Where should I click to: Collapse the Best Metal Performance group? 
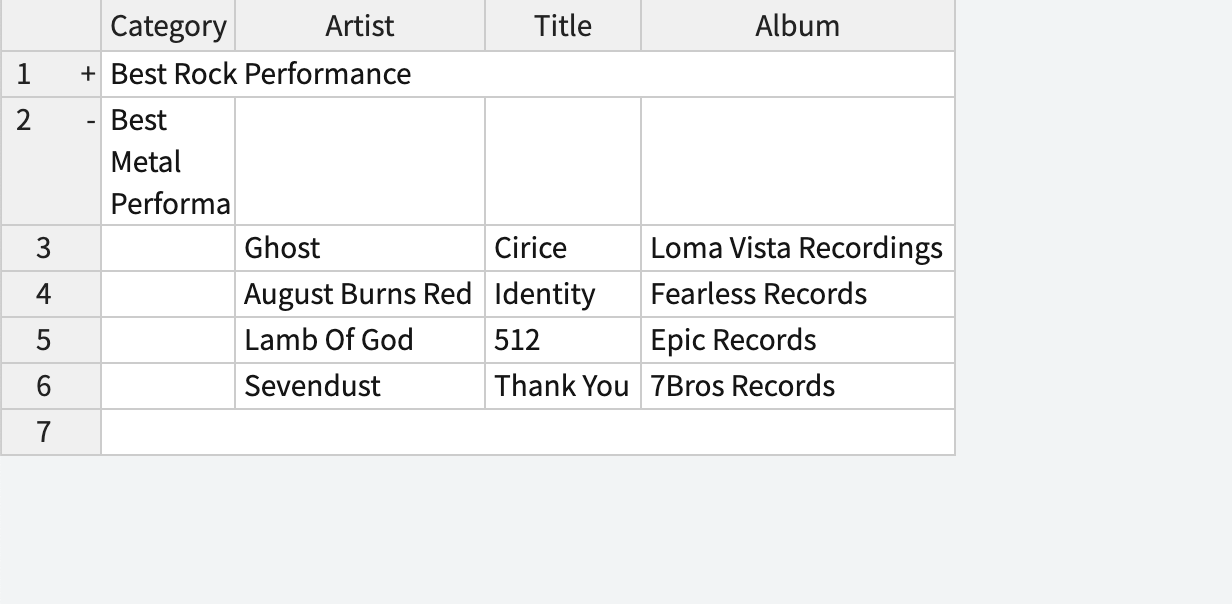(91, 121)
